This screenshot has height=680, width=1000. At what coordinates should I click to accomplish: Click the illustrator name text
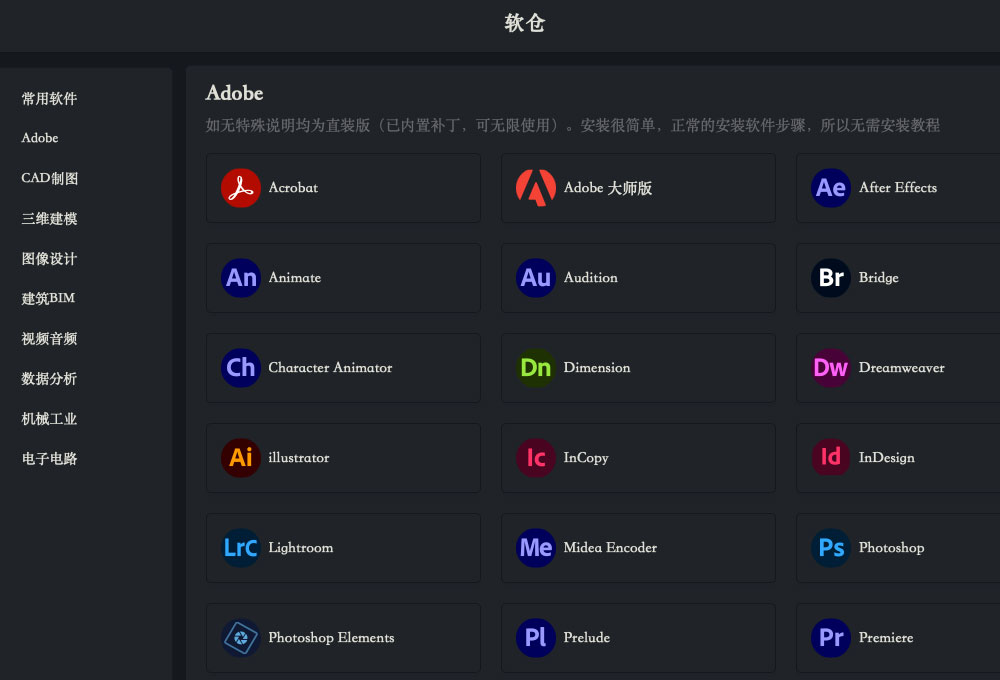point(298,457)
